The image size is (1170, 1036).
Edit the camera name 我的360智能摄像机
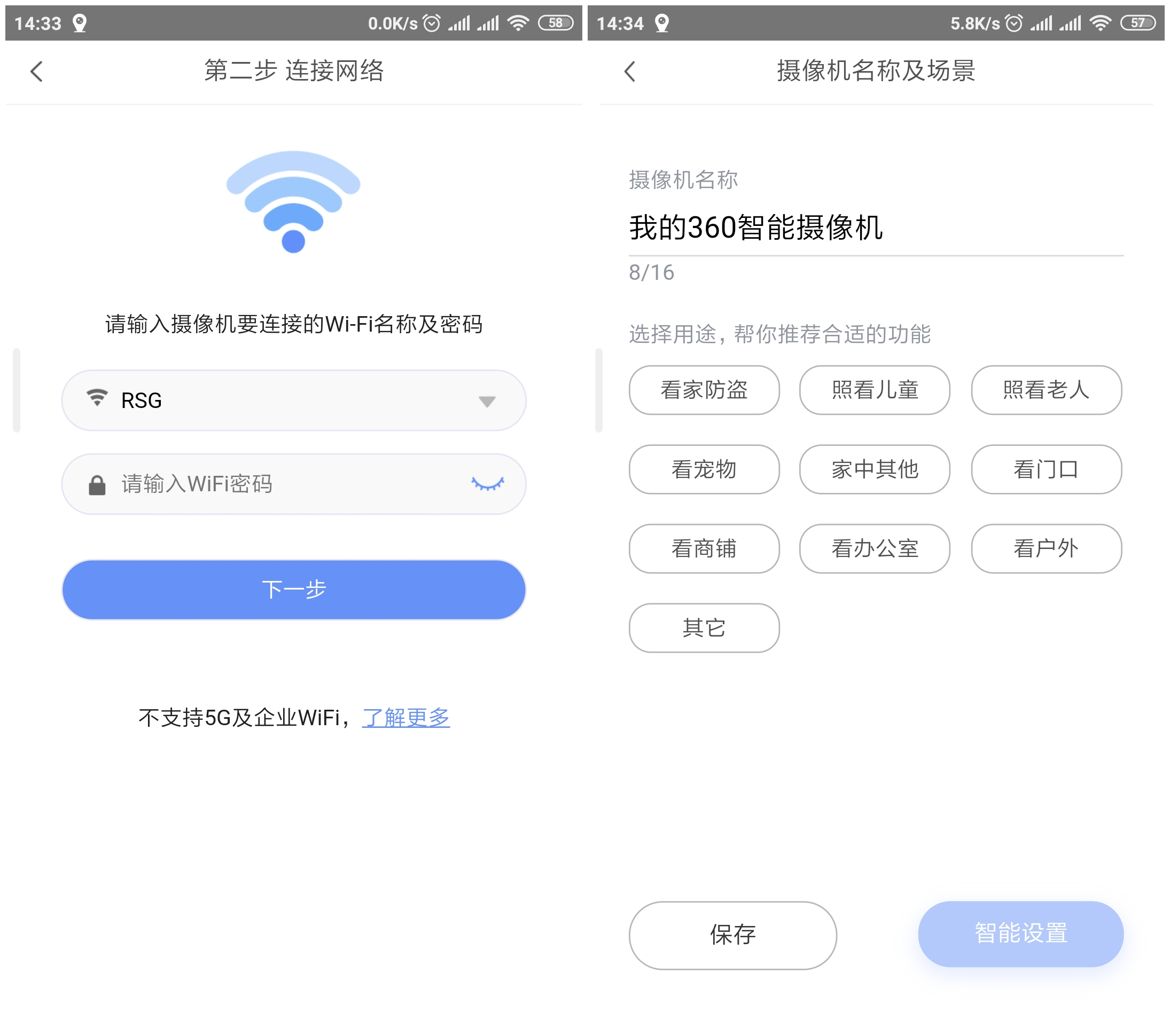click(x=876, y=227)
